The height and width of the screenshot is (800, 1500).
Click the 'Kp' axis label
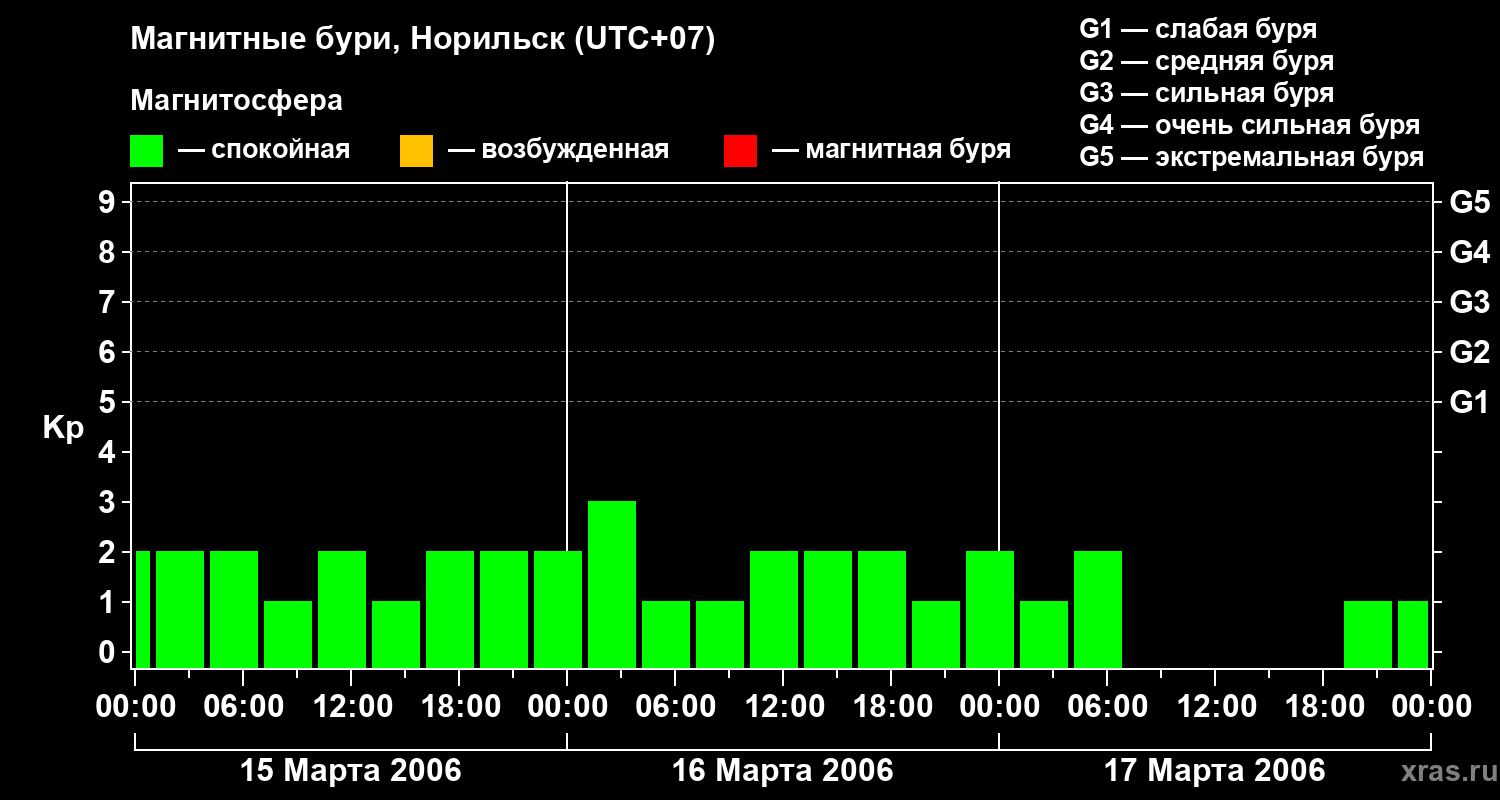pyautogui.click(x=63, y=429)
